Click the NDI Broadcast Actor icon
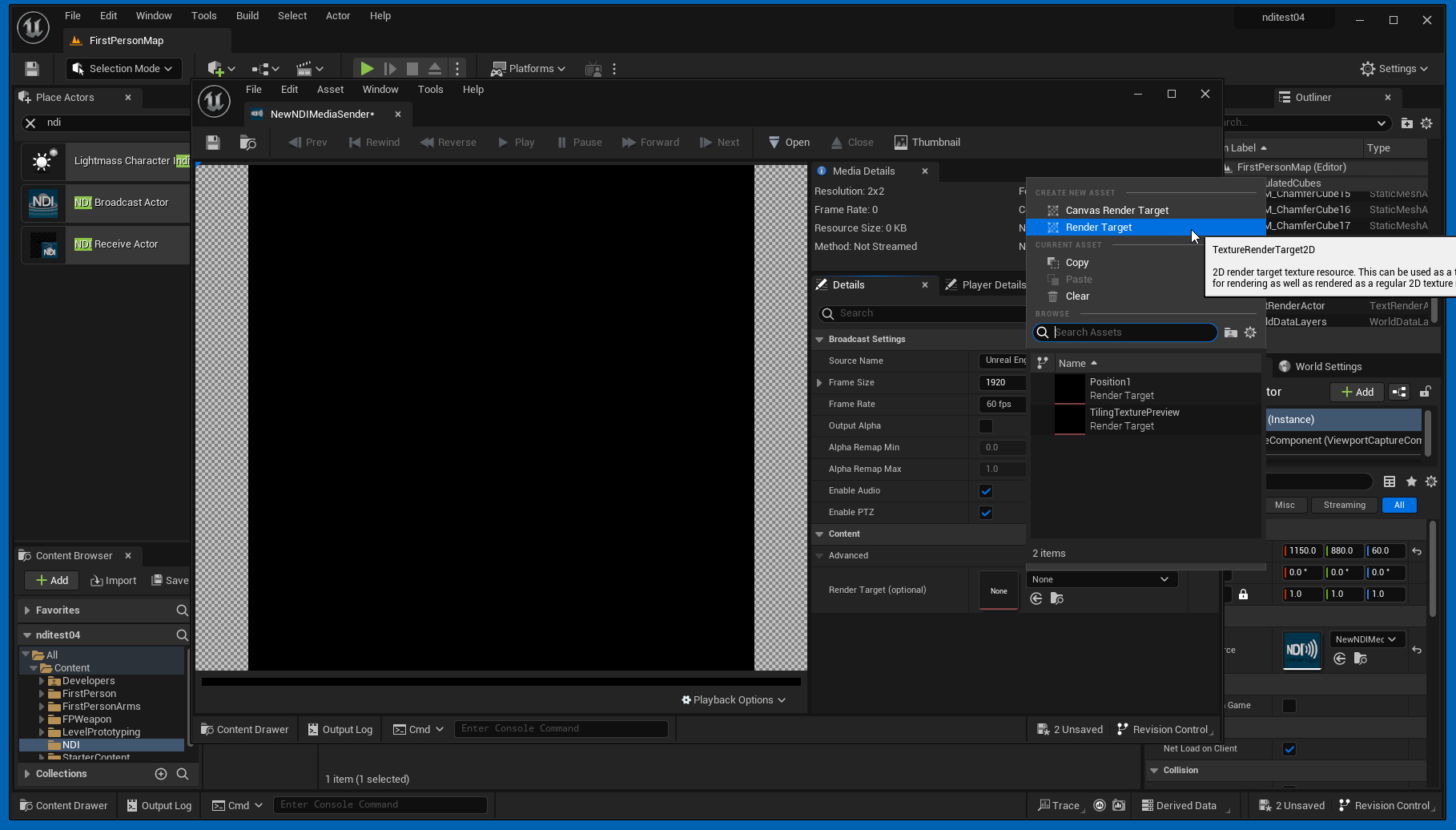This screenshot has height=830, width=1456. (43, 203)
